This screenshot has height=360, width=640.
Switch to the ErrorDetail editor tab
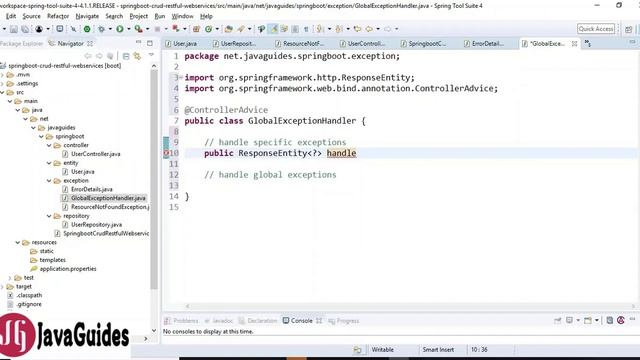484,43
